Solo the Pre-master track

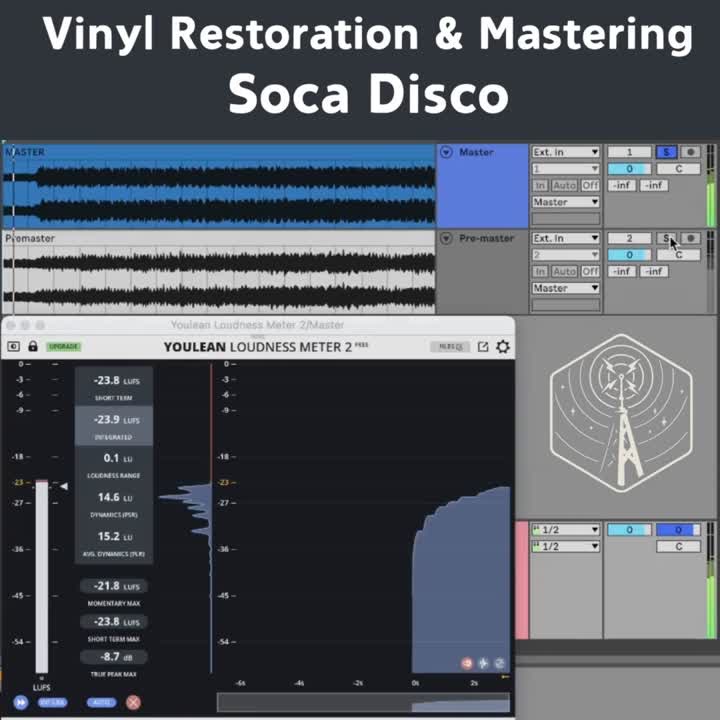tap(666, 238)
